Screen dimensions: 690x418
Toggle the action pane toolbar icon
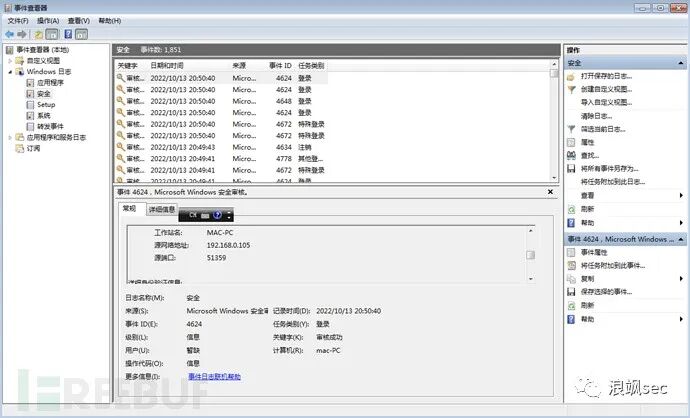click(81, 34)
